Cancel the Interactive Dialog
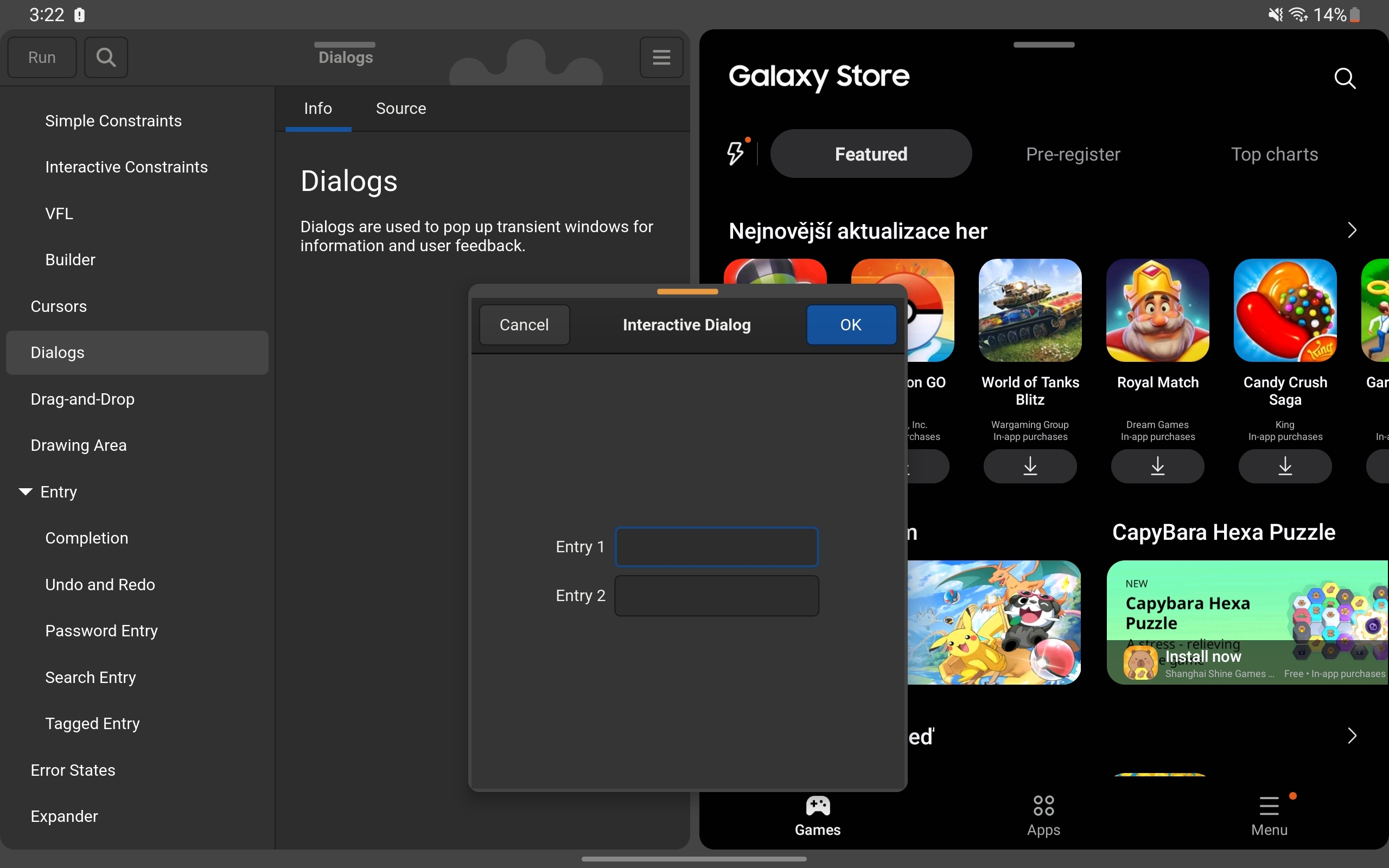This screenshot has height=868, width=1389. pos(524,325)
